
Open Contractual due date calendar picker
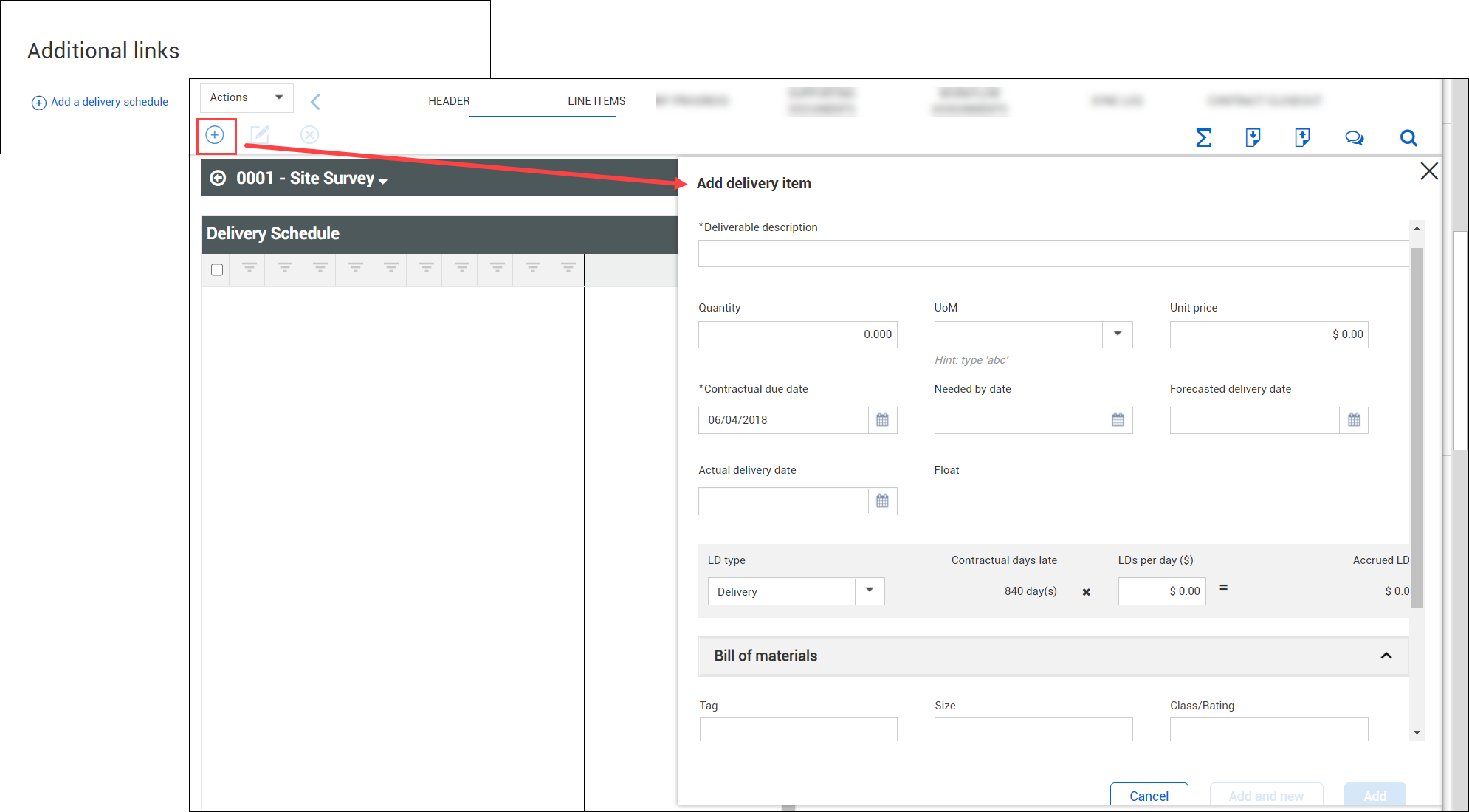tap(882, 420)
